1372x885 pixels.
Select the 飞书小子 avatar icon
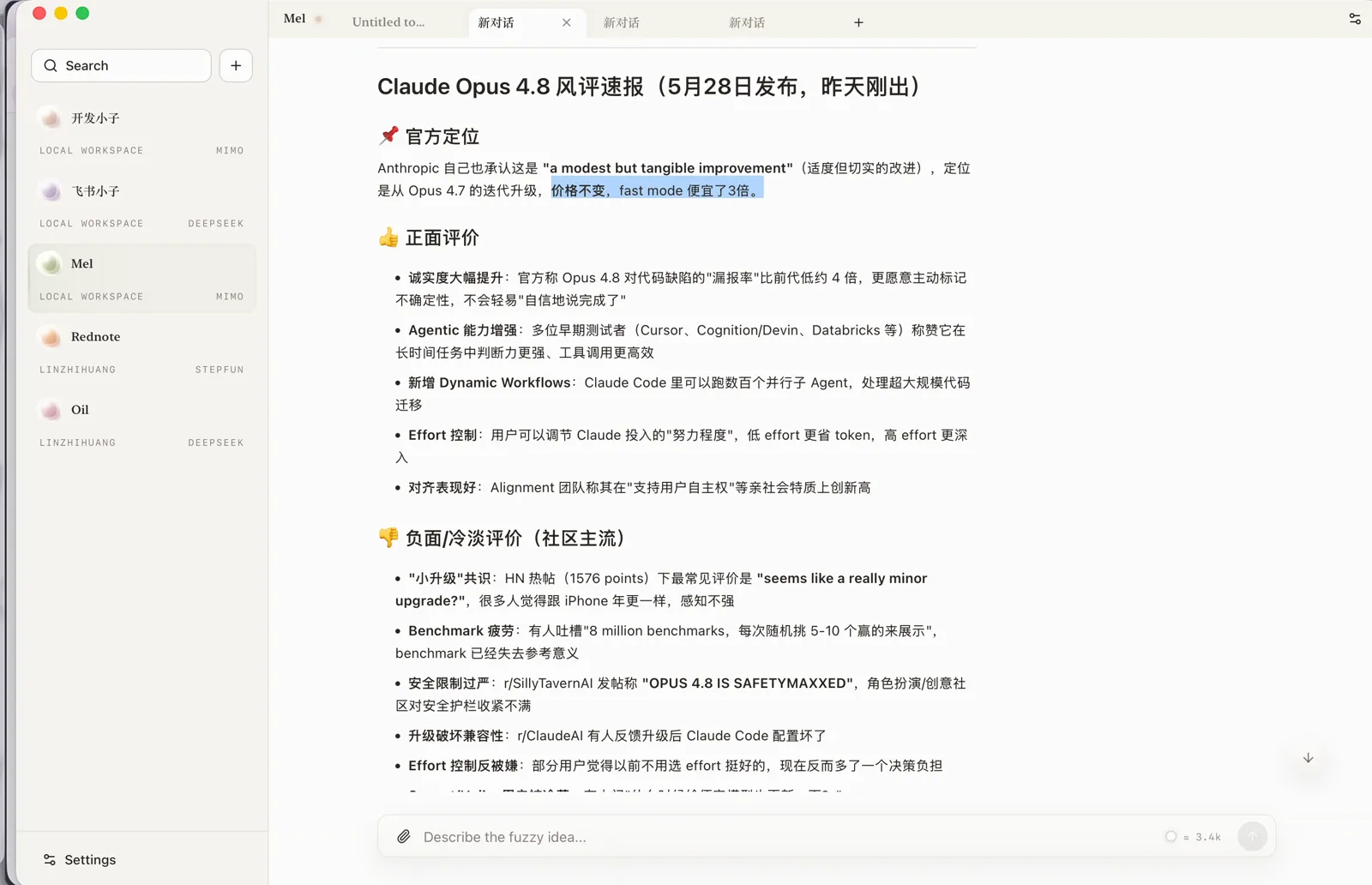click(51, 191)
